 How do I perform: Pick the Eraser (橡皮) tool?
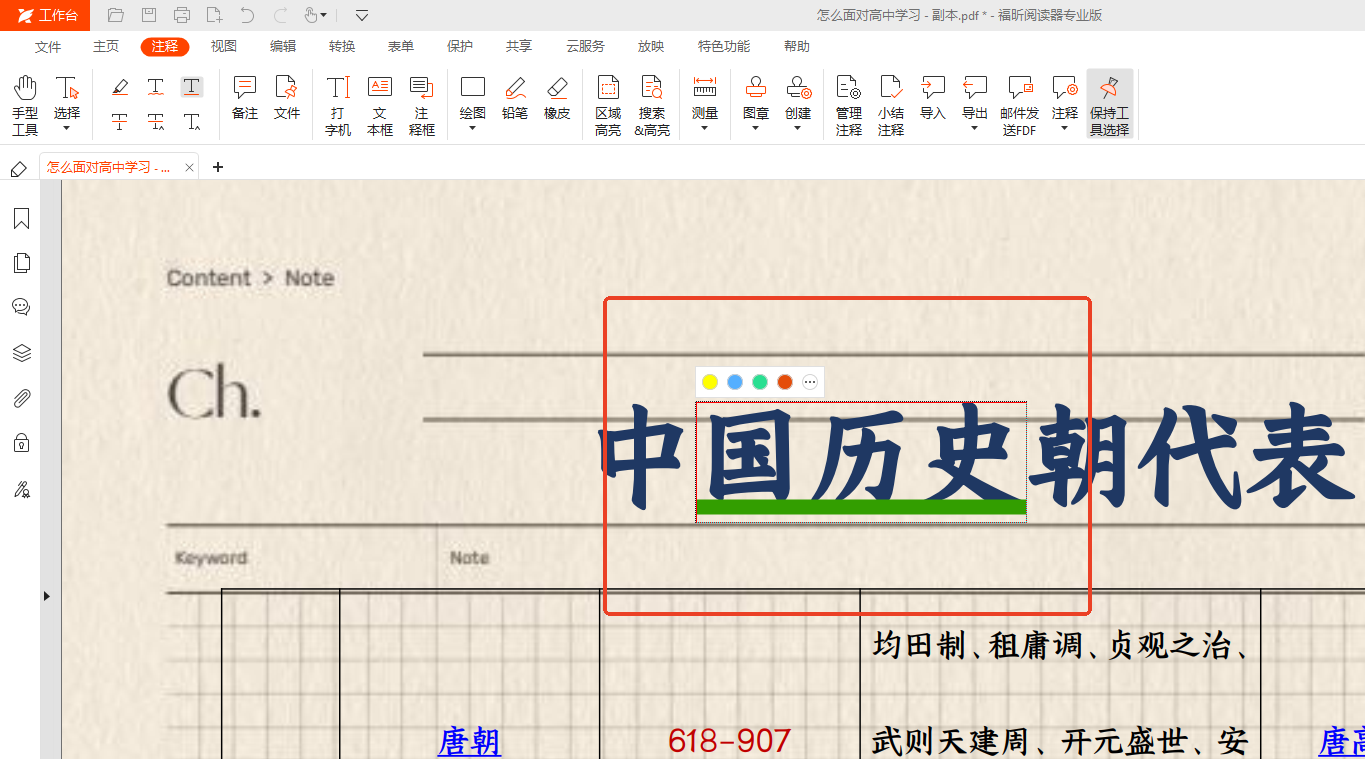point(557,98)
